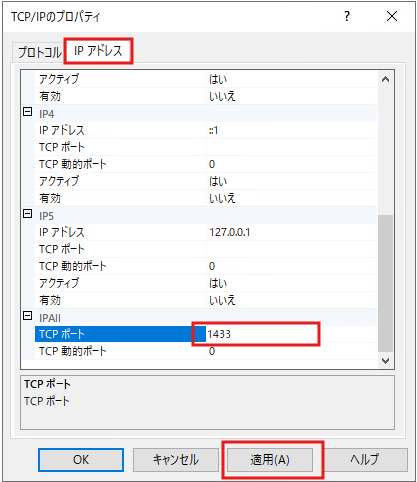The width and height of the screenshot is (417, 482).
Task: Click the IP4 group header label
Action: (47, 114)
